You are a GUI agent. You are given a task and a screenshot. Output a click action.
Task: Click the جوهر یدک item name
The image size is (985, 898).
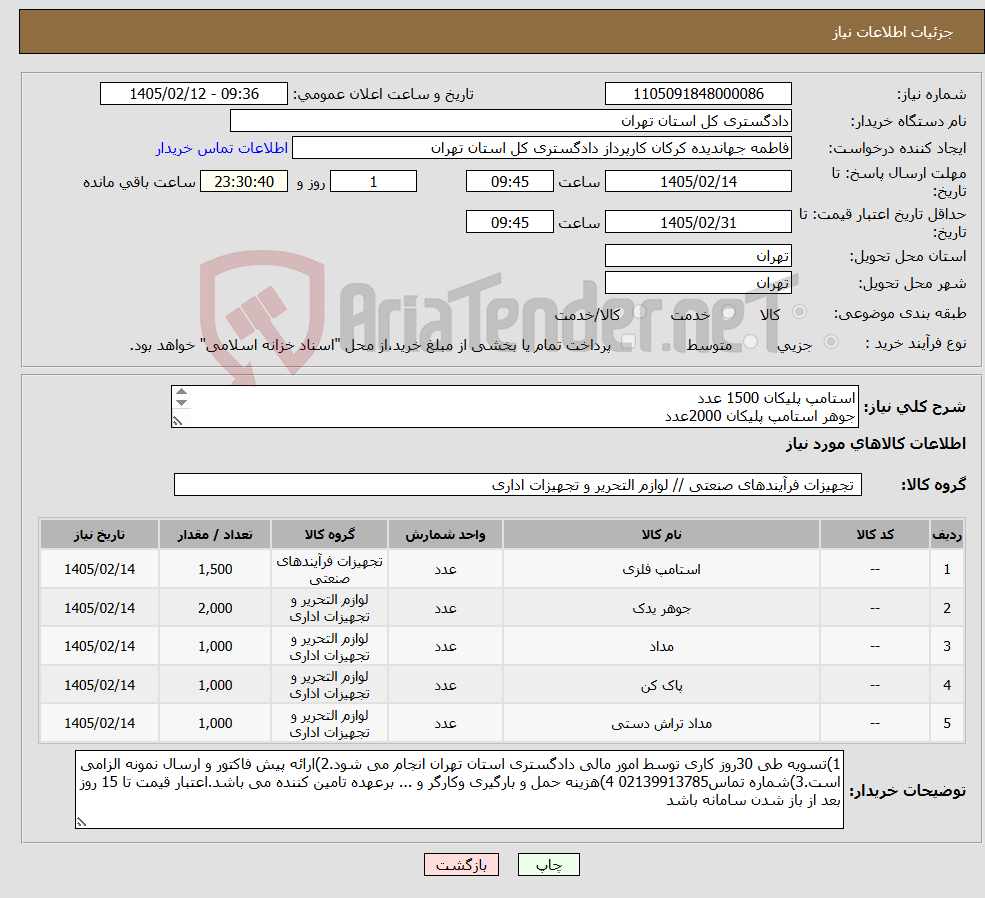[661, 608]
